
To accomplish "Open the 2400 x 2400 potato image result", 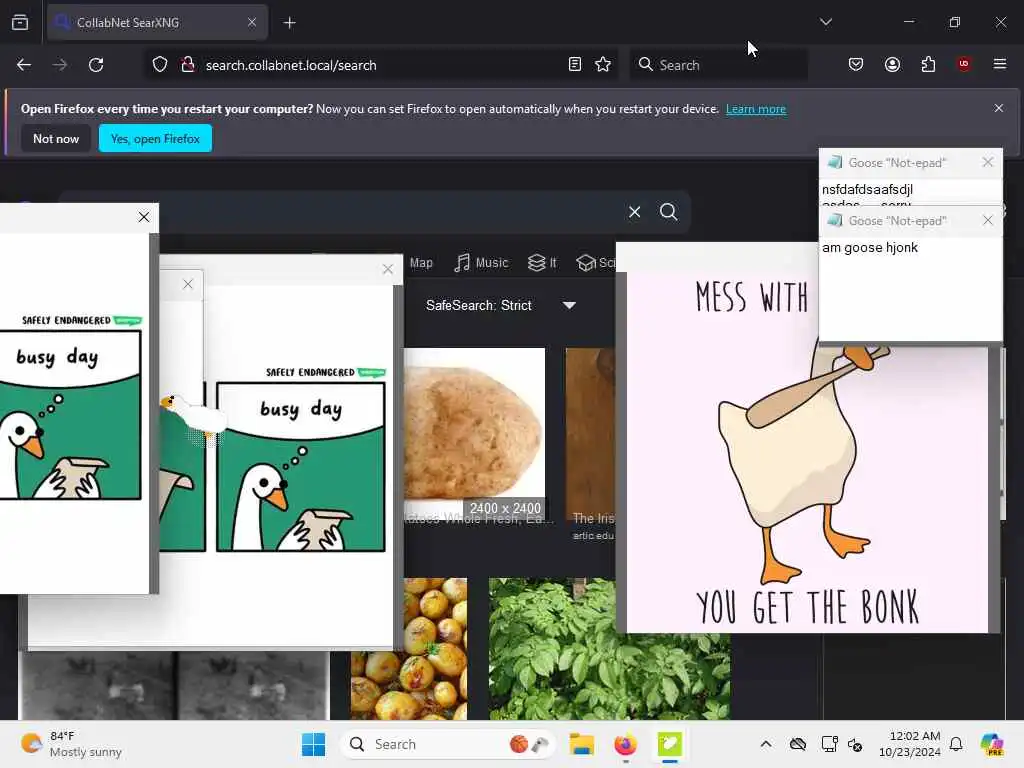I will 474,433.
